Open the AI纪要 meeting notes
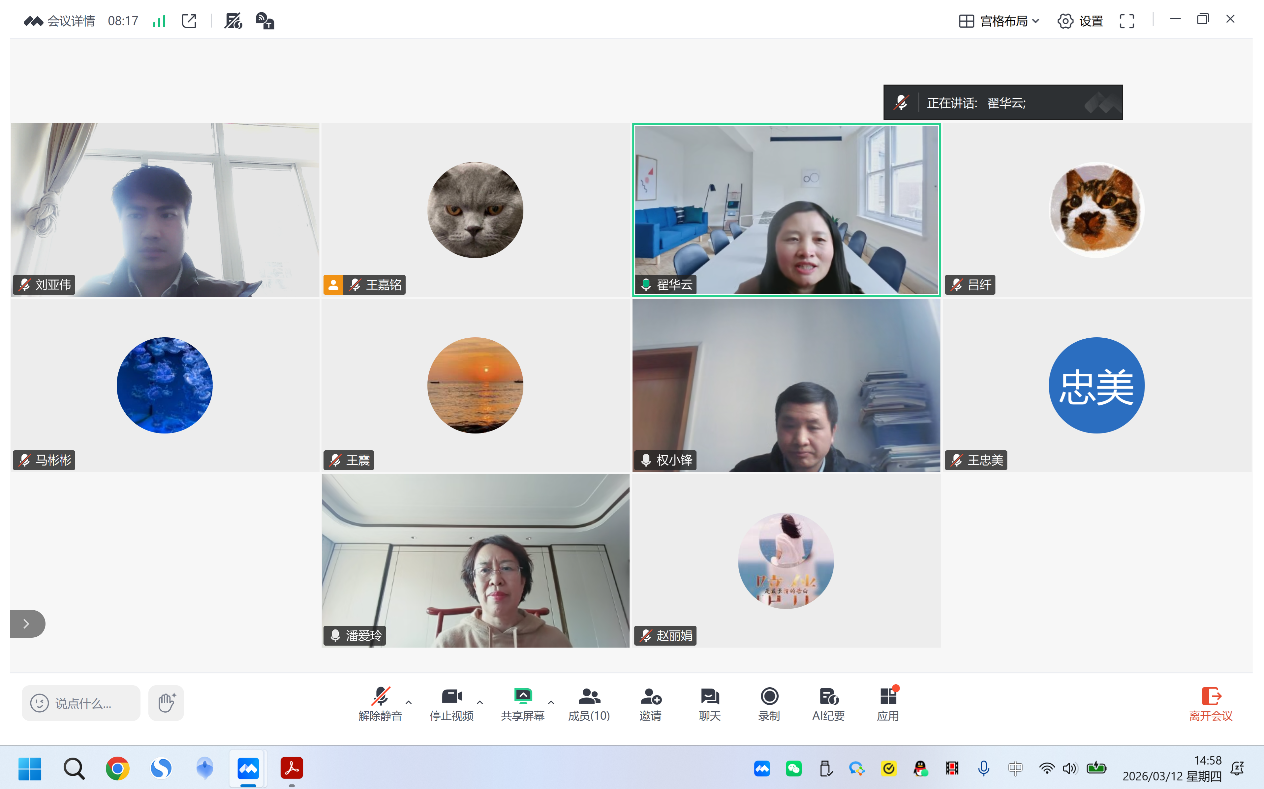The height and width of the screenshot is (789, 1264). [828, 703]
